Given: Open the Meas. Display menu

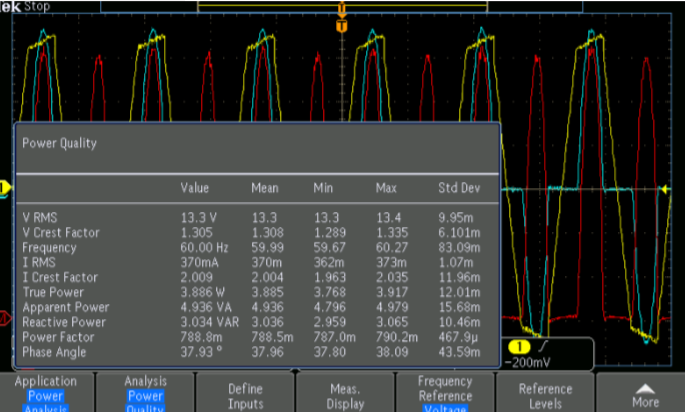Looking at the screenshot, I should (x=345, y=392).
